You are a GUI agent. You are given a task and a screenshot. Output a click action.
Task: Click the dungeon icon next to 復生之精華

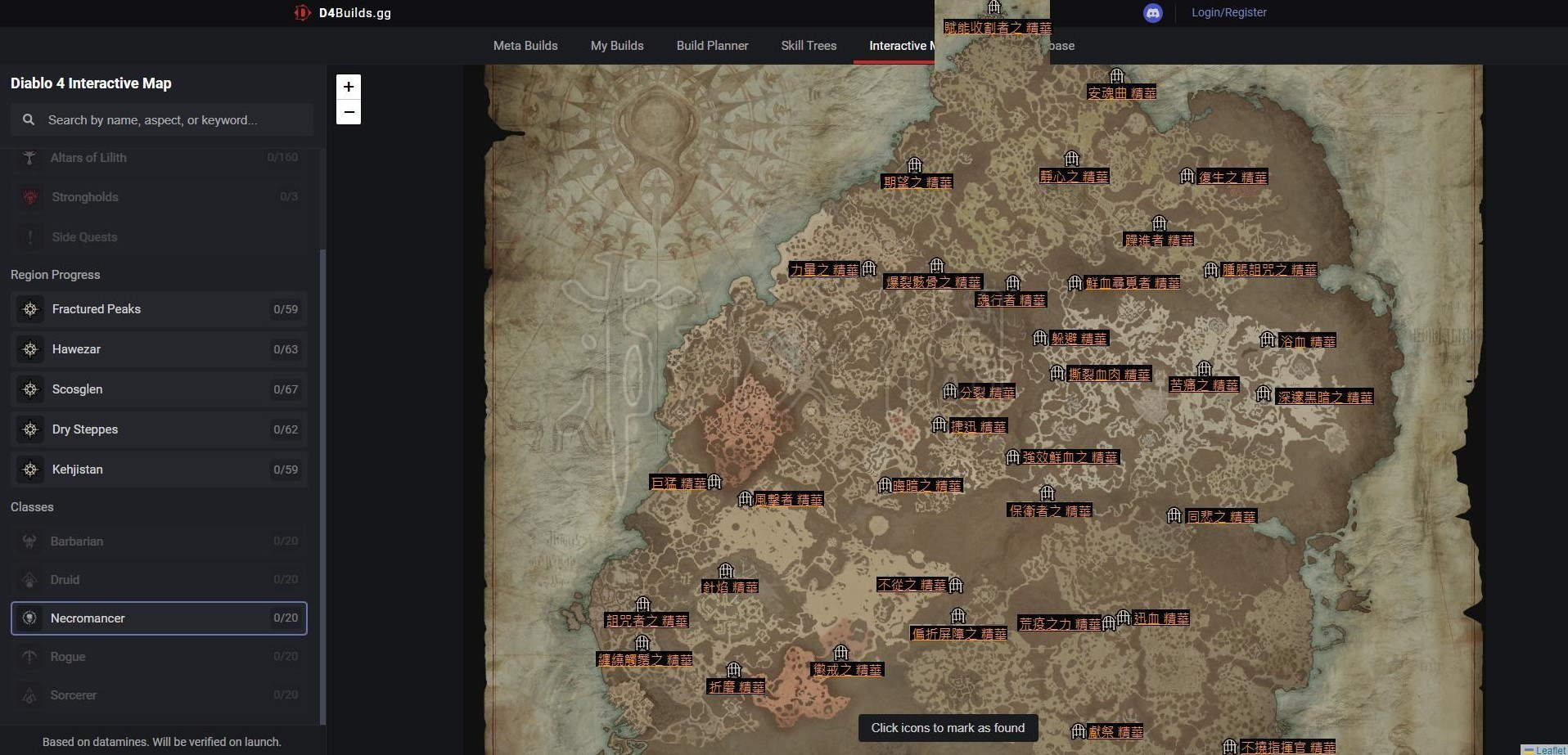coord(1187,177)
